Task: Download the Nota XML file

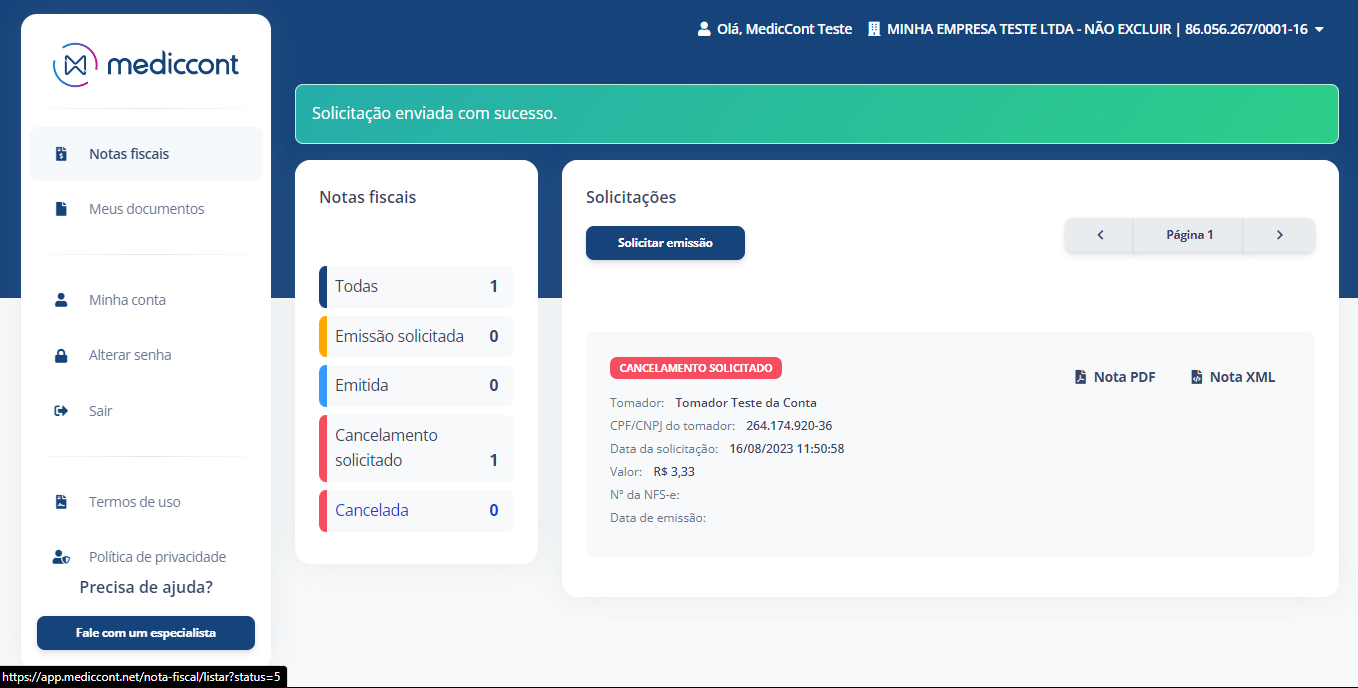Action: [1233, 377]
